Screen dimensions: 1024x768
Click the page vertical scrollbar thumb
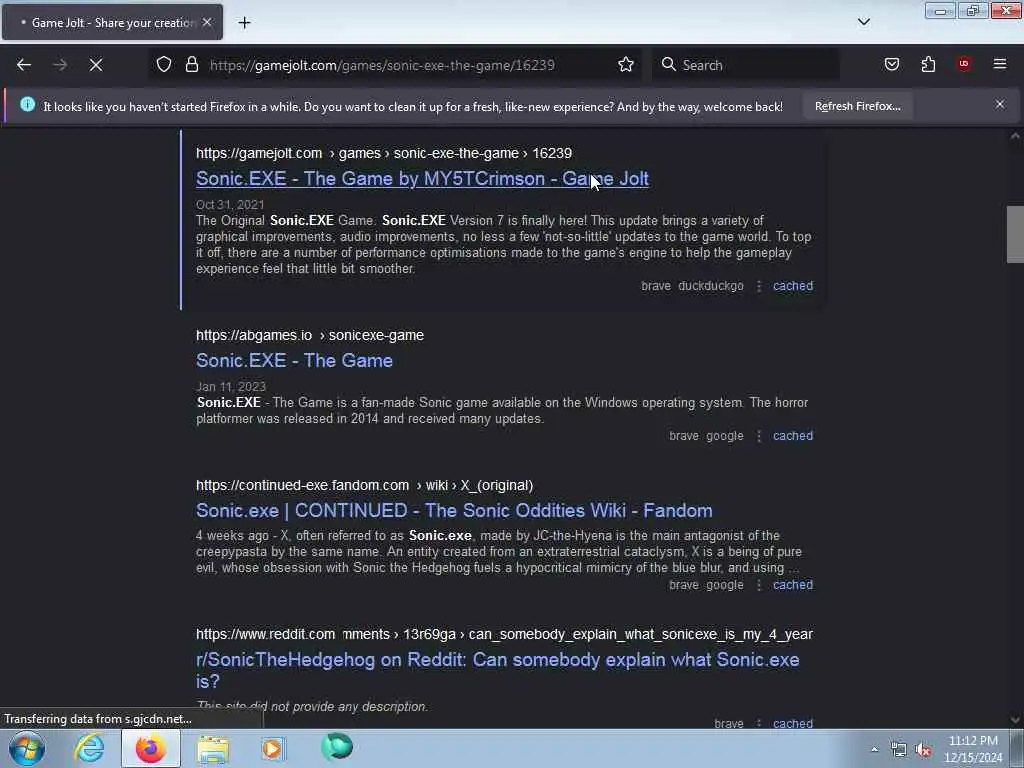[1015, 234]
